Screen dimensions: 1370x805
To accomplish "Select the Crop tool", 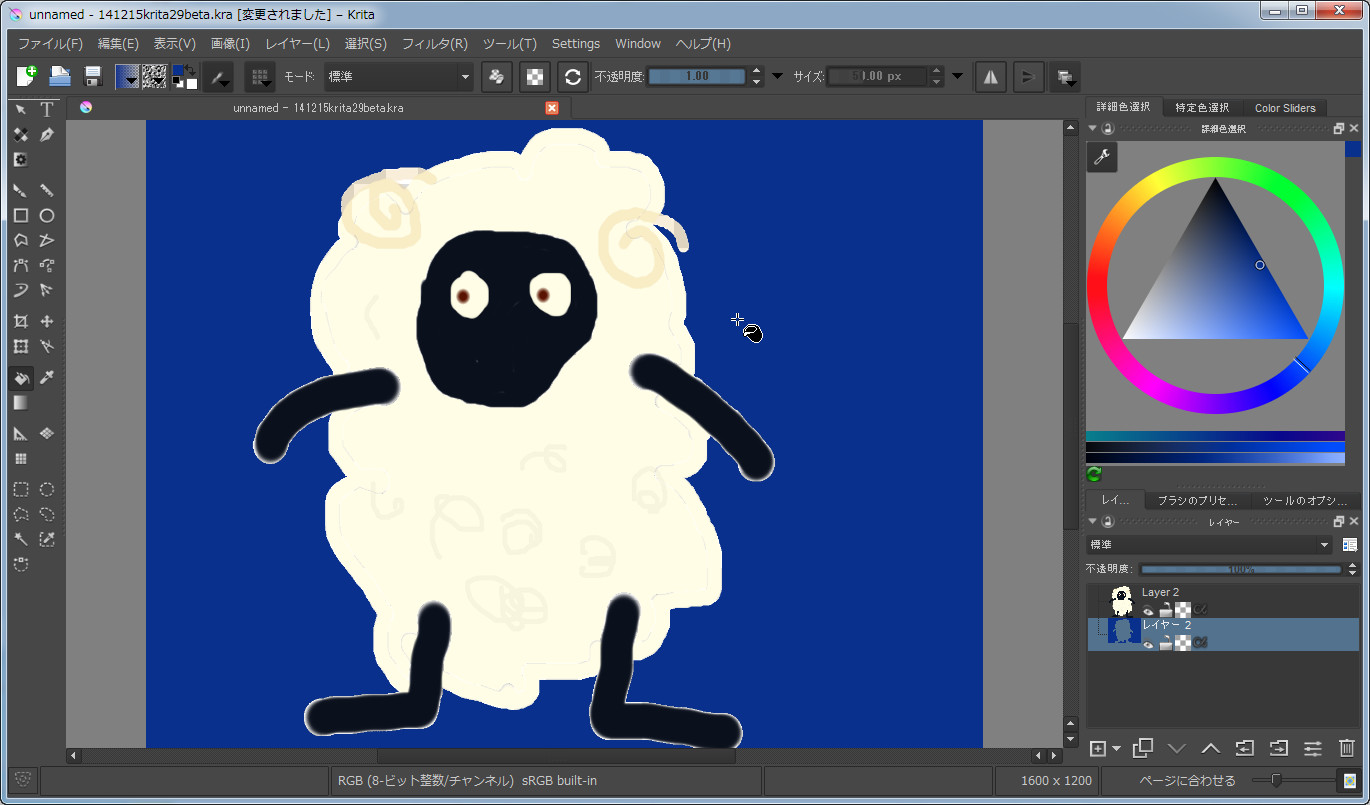I will tap(20, 320).
